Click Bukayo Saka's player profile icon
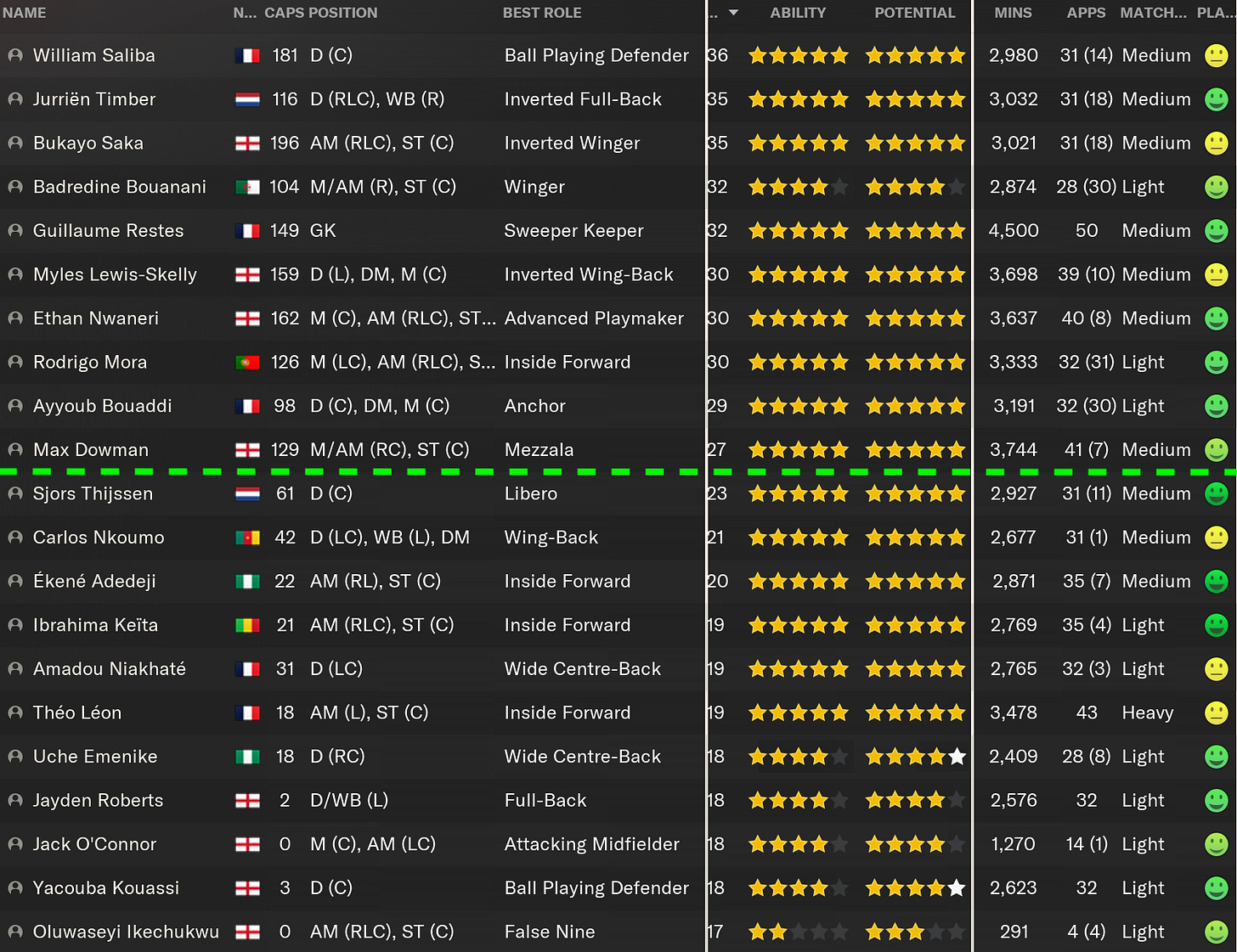The image size is (1237, 952). 15,144
